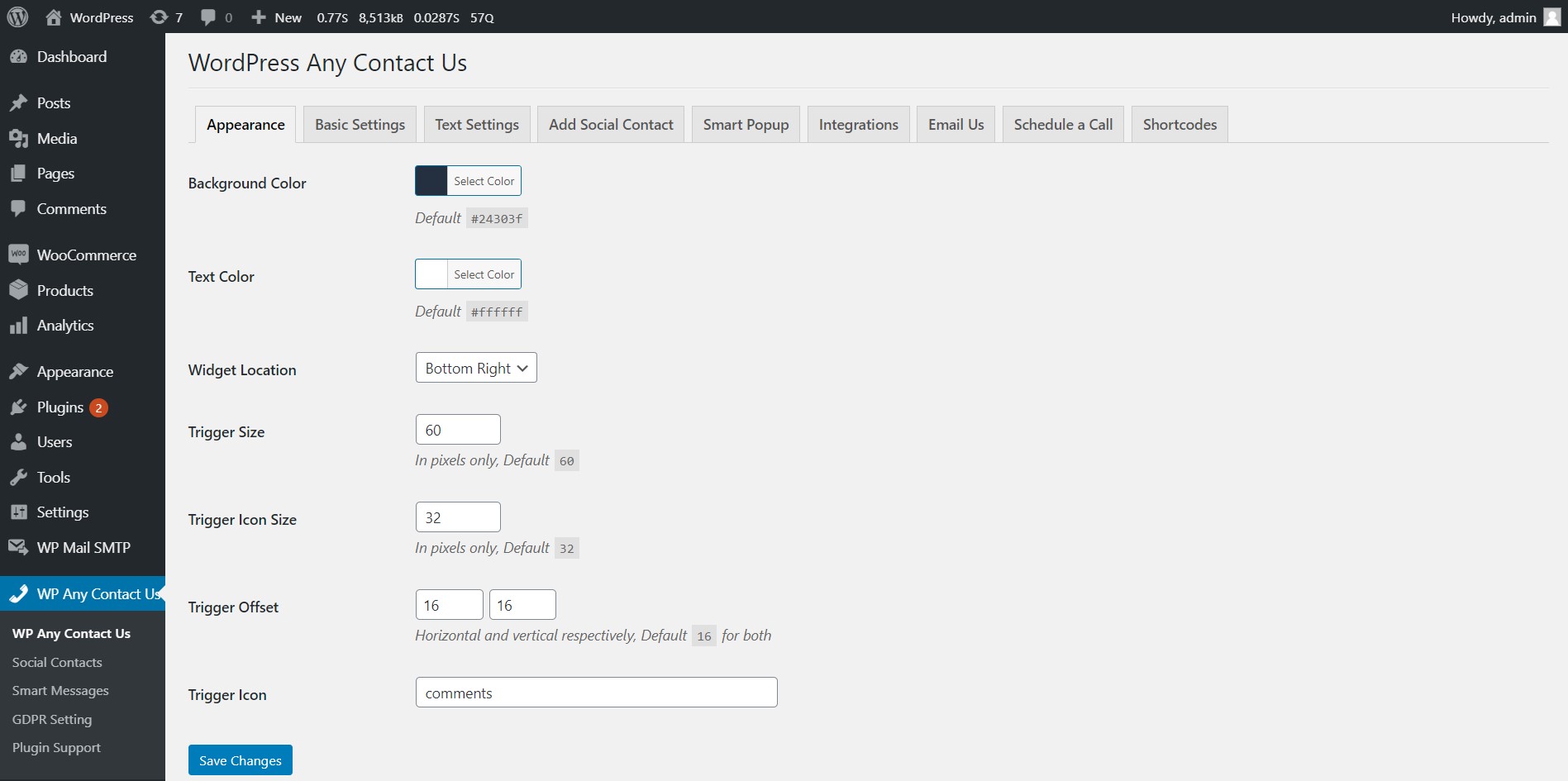Click the Trigger Icon Size input field
1568x781 pixels.
pyautogui.click(x=458, y=517)
